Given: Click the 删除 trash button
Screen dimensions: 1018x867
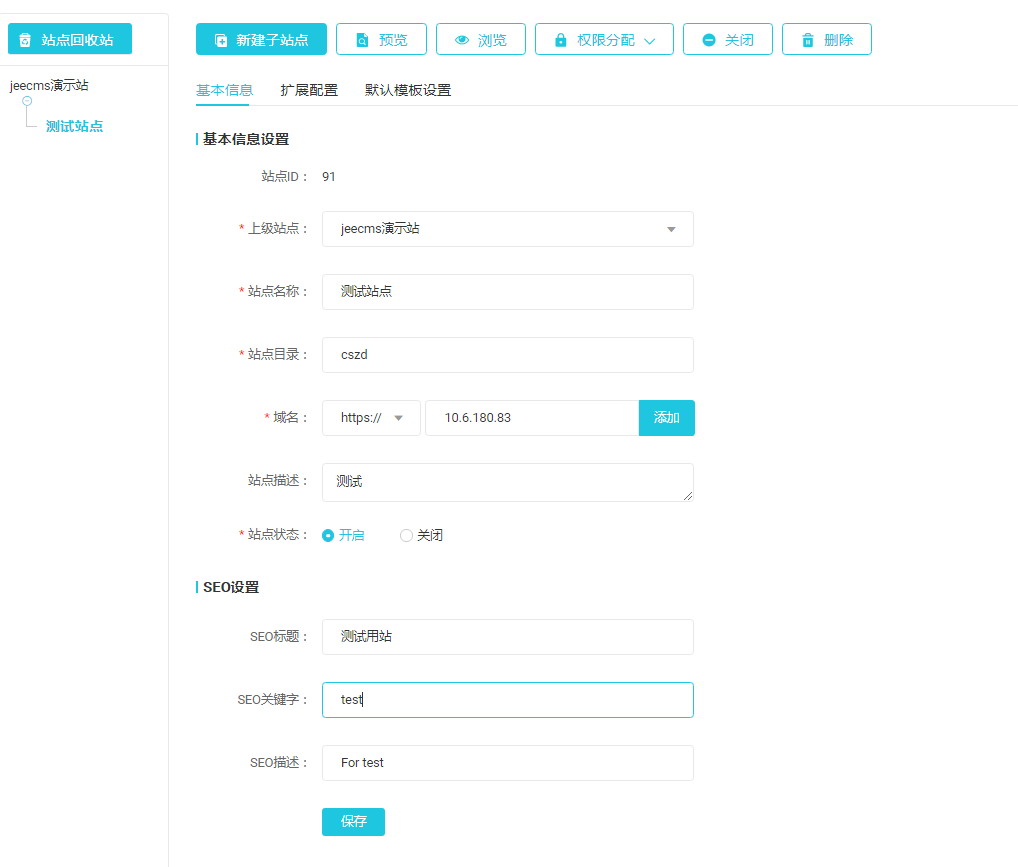Looking at the screenshot, I should tap(826, 40).
